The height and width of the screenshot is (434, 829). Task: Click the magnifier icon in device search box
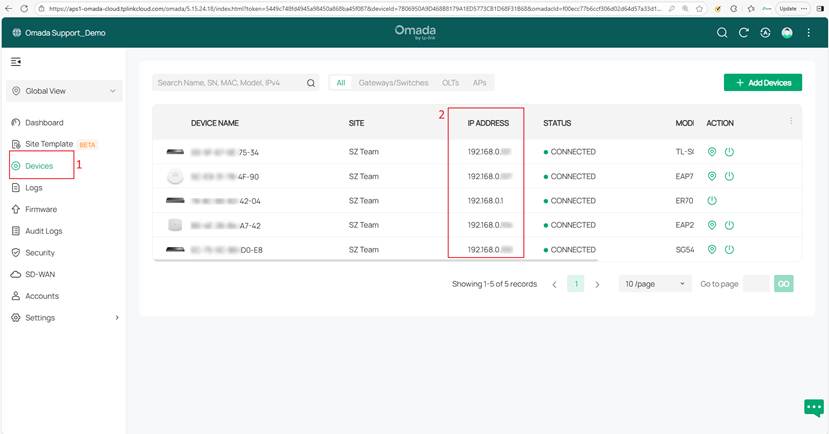311,83
